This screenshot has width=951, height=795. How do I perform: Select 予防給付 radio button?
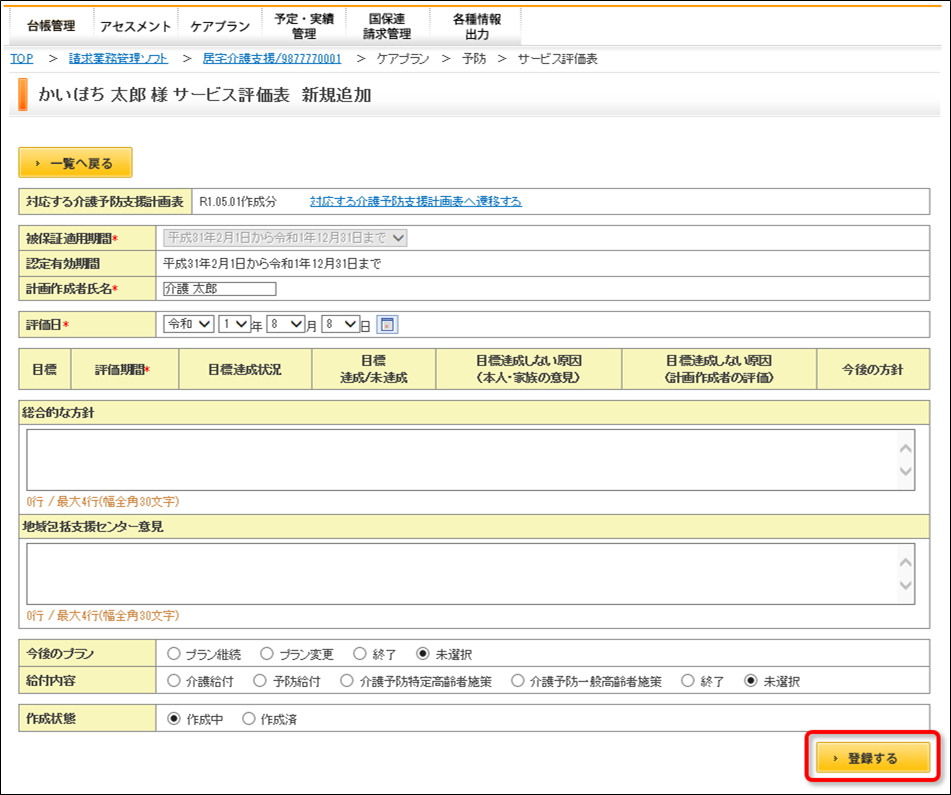260,680
